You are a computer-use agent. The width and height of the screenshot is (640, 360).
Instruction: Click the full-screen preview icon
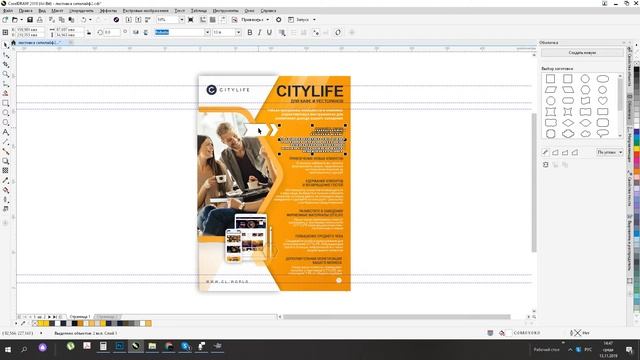click(x=191, y=20)
